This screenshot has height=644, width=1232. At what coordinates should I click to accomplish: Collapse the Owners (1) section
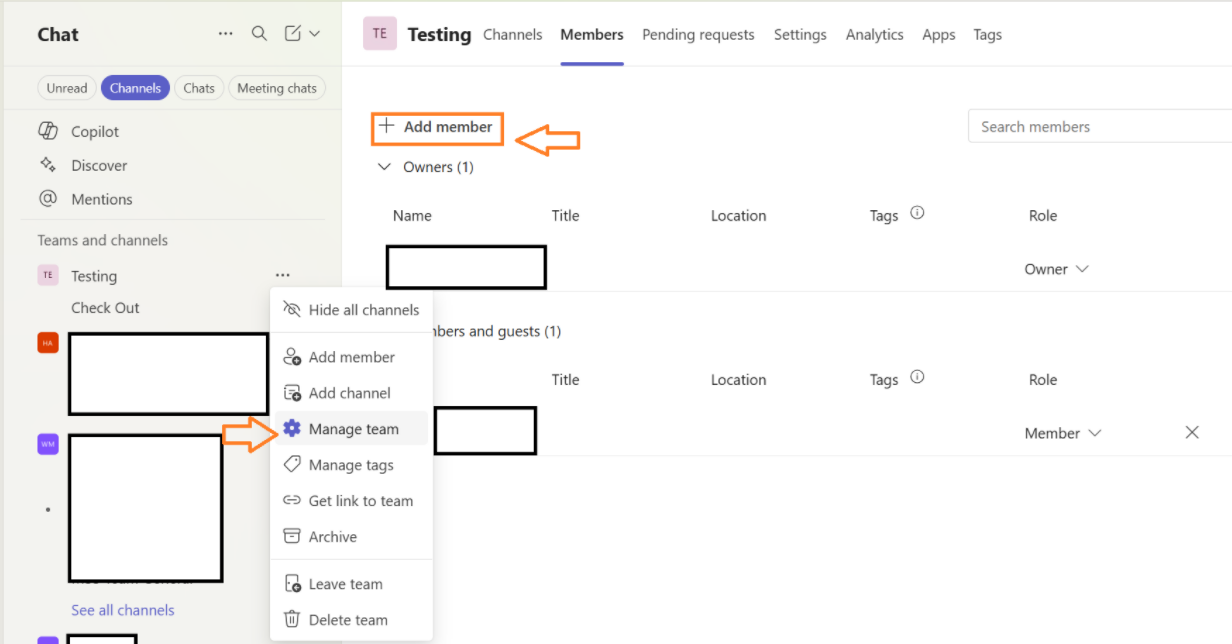[x=384, y=167]
